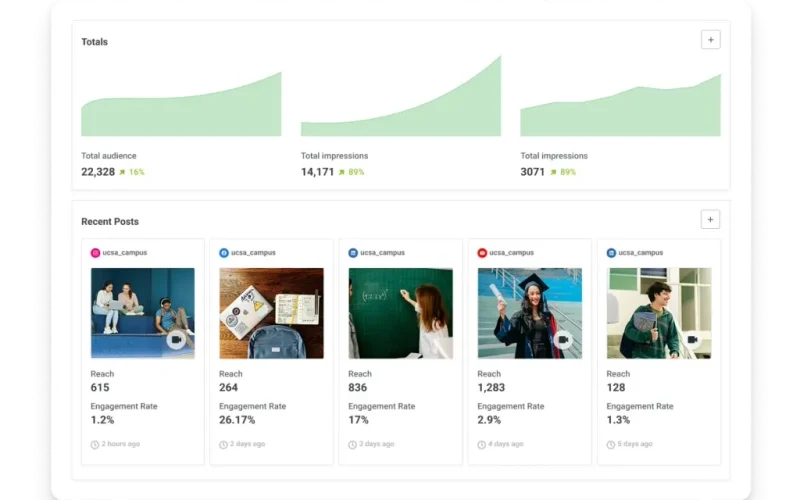Click ucsa_campus name on the third post
The width and height of the screenshot is (800, 500).
tap(383, 253)
